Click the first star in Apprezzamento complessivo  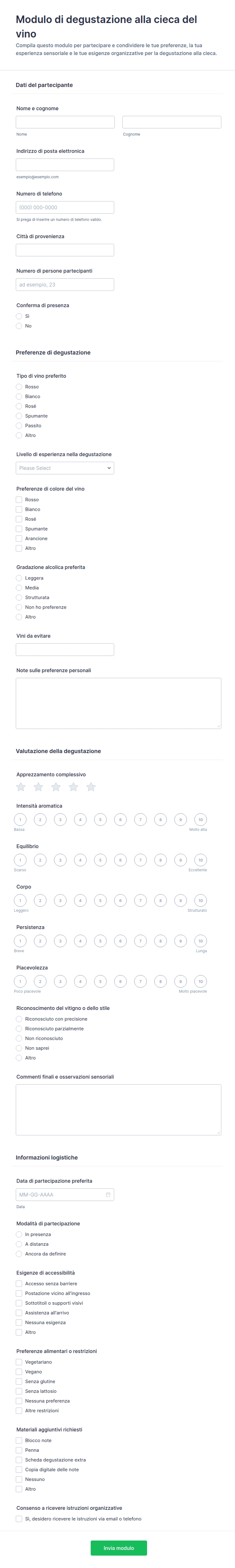[21, 787]
